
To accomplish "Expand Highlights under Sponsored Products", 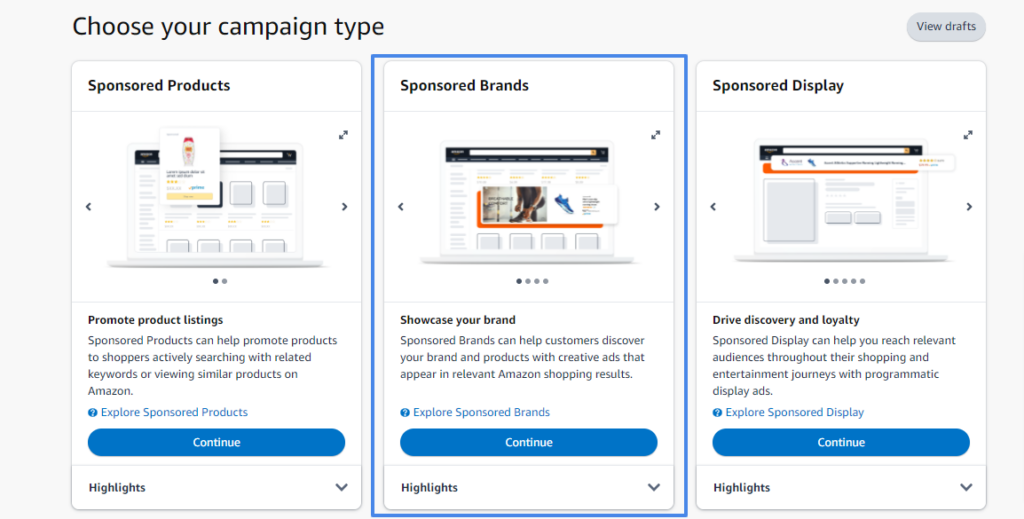I will click(216, 488).
